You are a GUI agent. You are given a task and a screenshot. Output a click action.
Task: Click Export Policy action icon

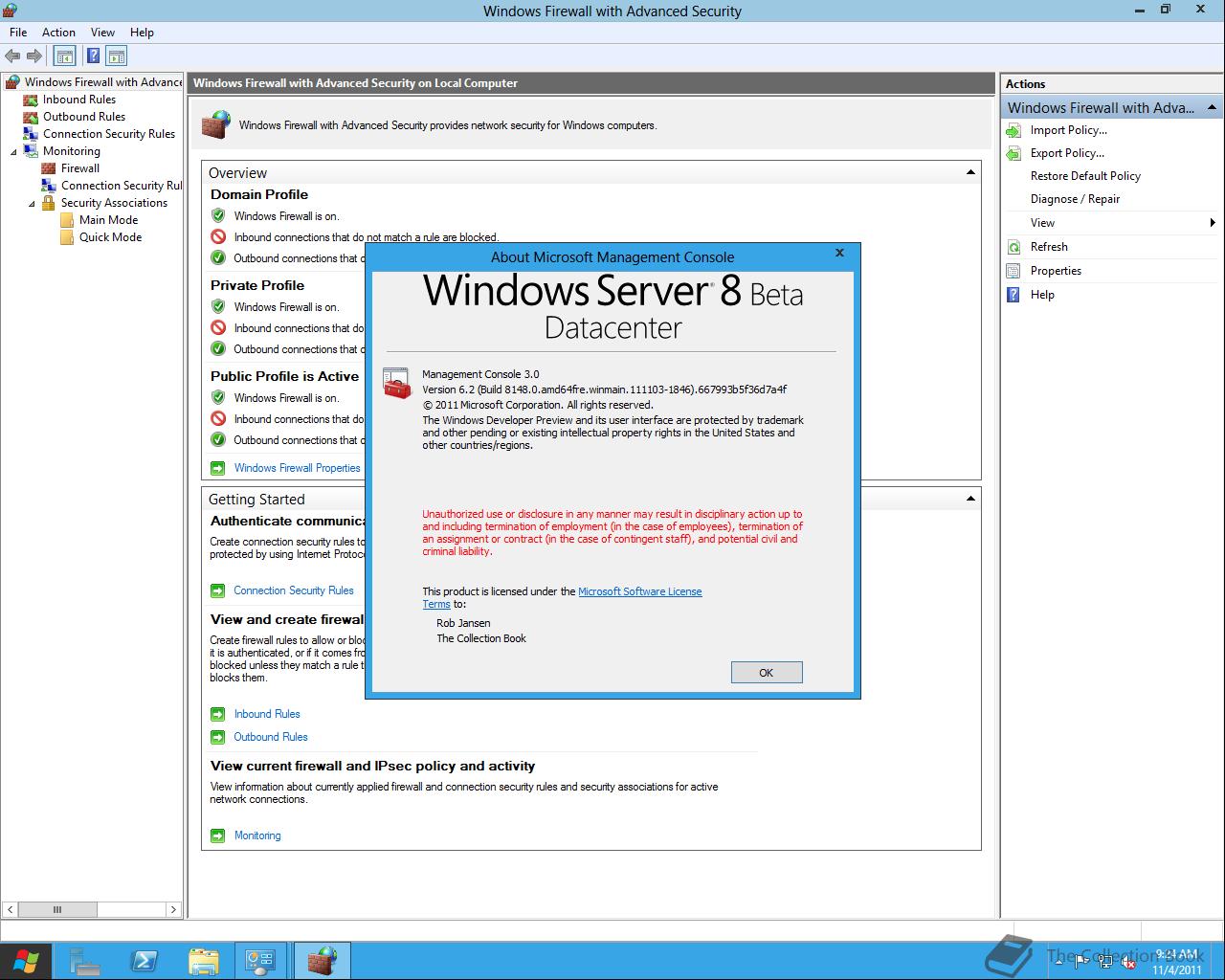(1014, 153)
